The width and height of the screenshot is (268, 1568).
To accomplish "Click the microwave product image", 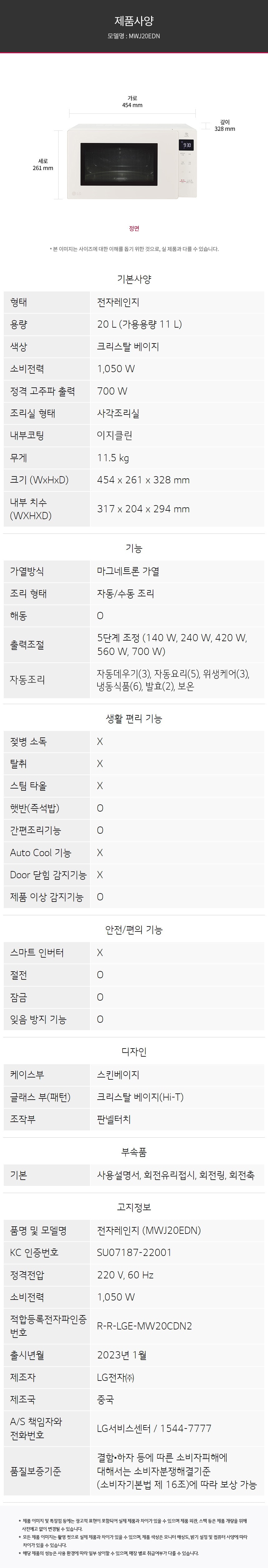I will pos(133,161).
